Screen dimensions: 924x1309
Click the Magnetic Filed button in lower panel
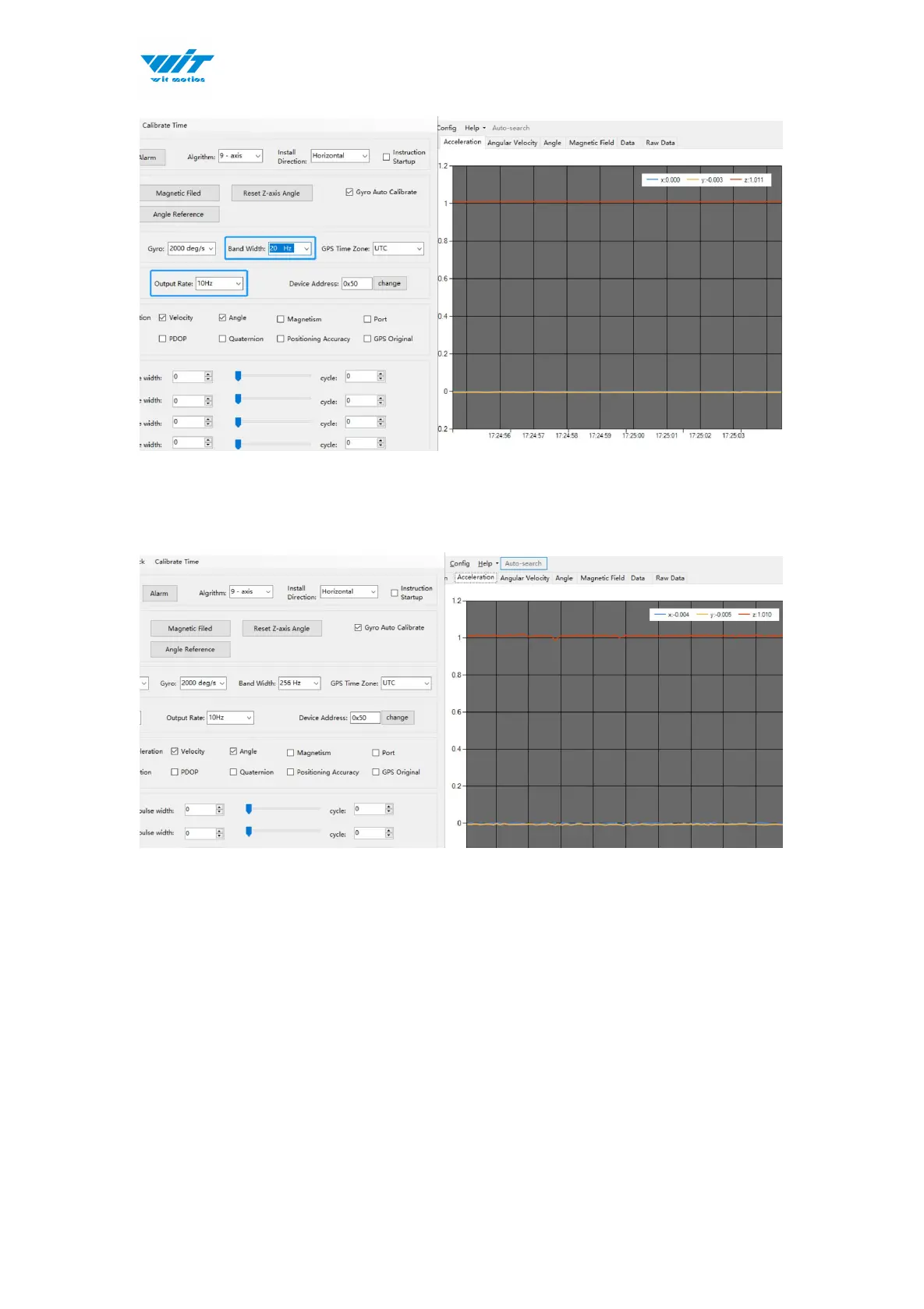pyautogui.click(x=190, y=629)
